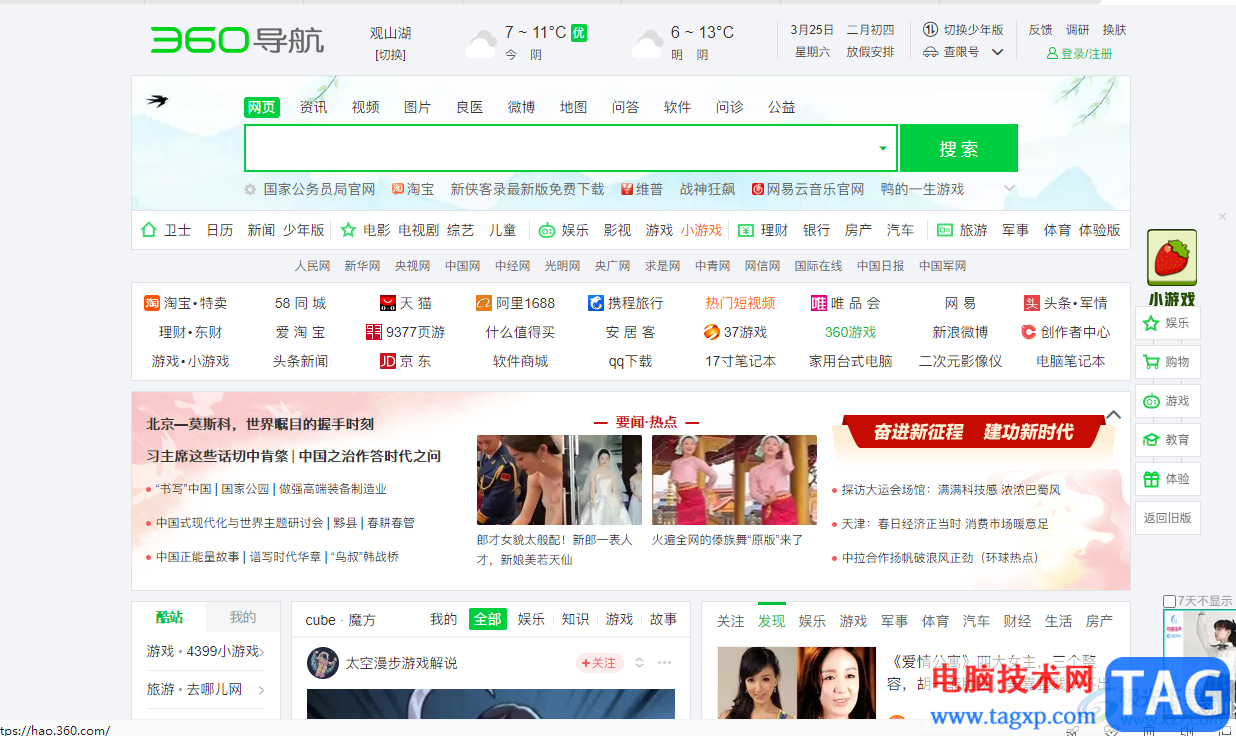Viewport: 1236px width, 736px height.
Task: Select the 视频 search tab
Action: (366, 107)
